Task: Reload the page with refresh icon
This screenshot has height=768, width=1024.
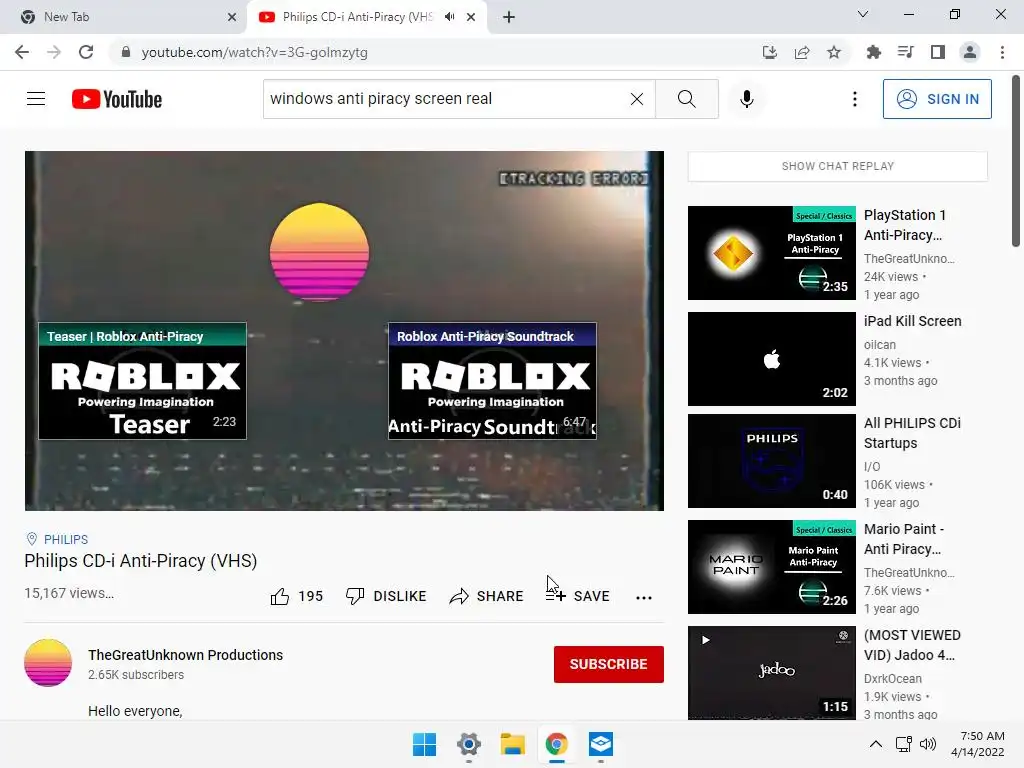Action: click(x=86, y=52)
